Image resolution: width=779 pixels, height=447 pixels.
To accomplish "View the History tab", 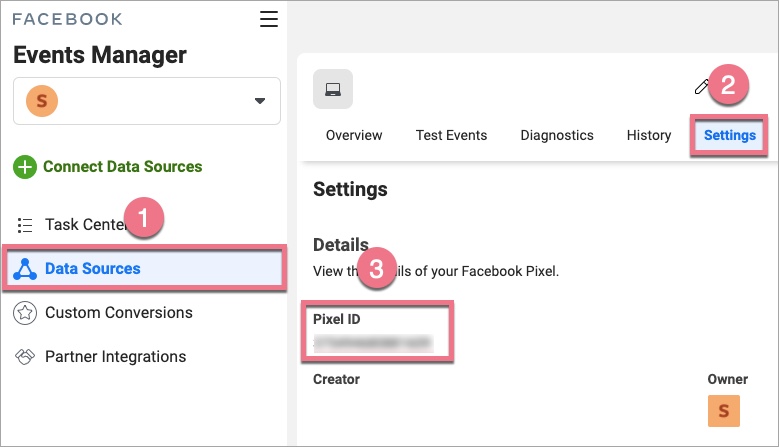I will (x=649, y=135).
